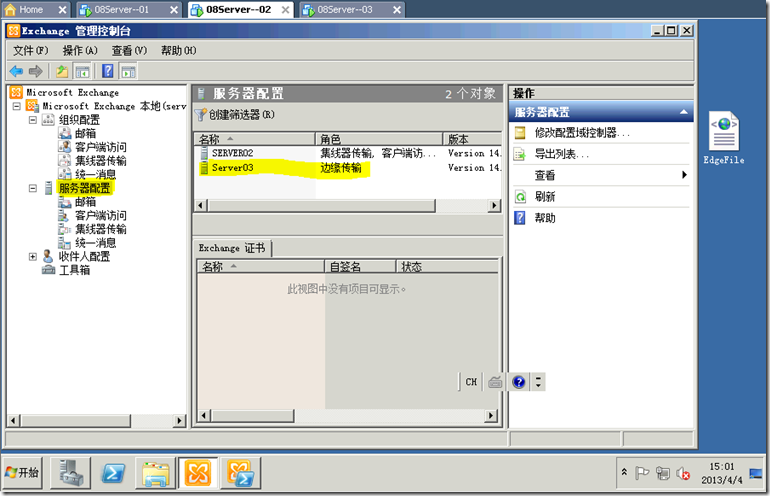Image resolution: width=770 pixels, height=496 pixels.
Task: Collapse the 组织配置 tree node
Action: (x=33, y=120)
